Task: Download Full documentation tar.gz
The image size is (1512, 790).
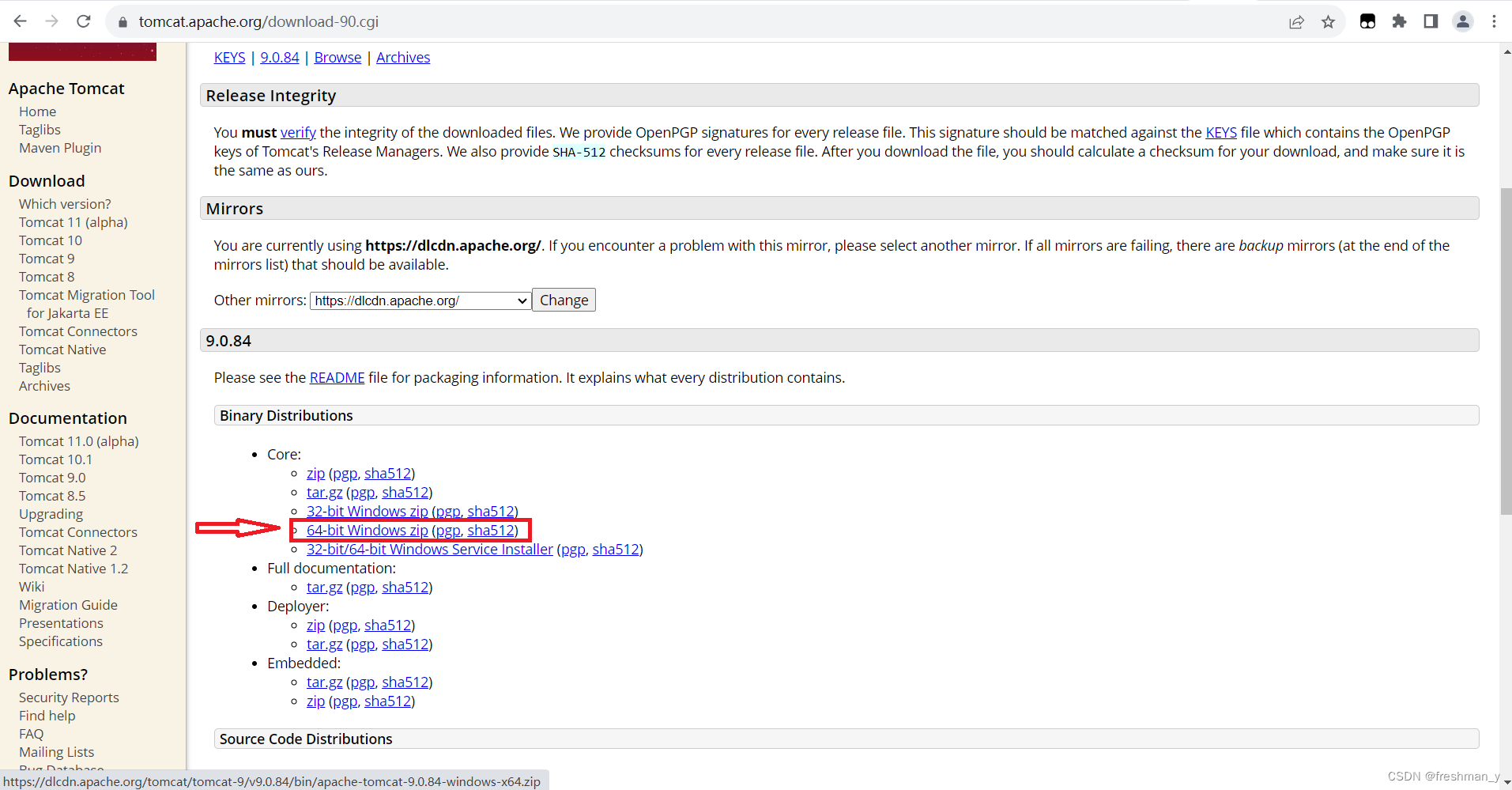Action: point(325,587)
